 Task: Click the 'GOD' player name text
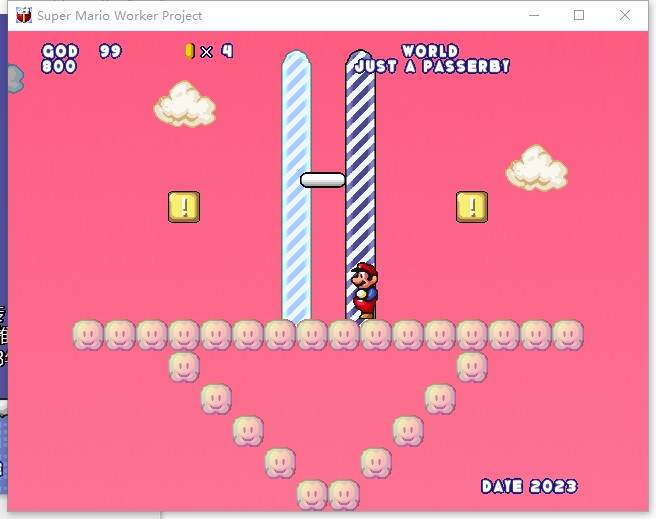click(60, 51)
